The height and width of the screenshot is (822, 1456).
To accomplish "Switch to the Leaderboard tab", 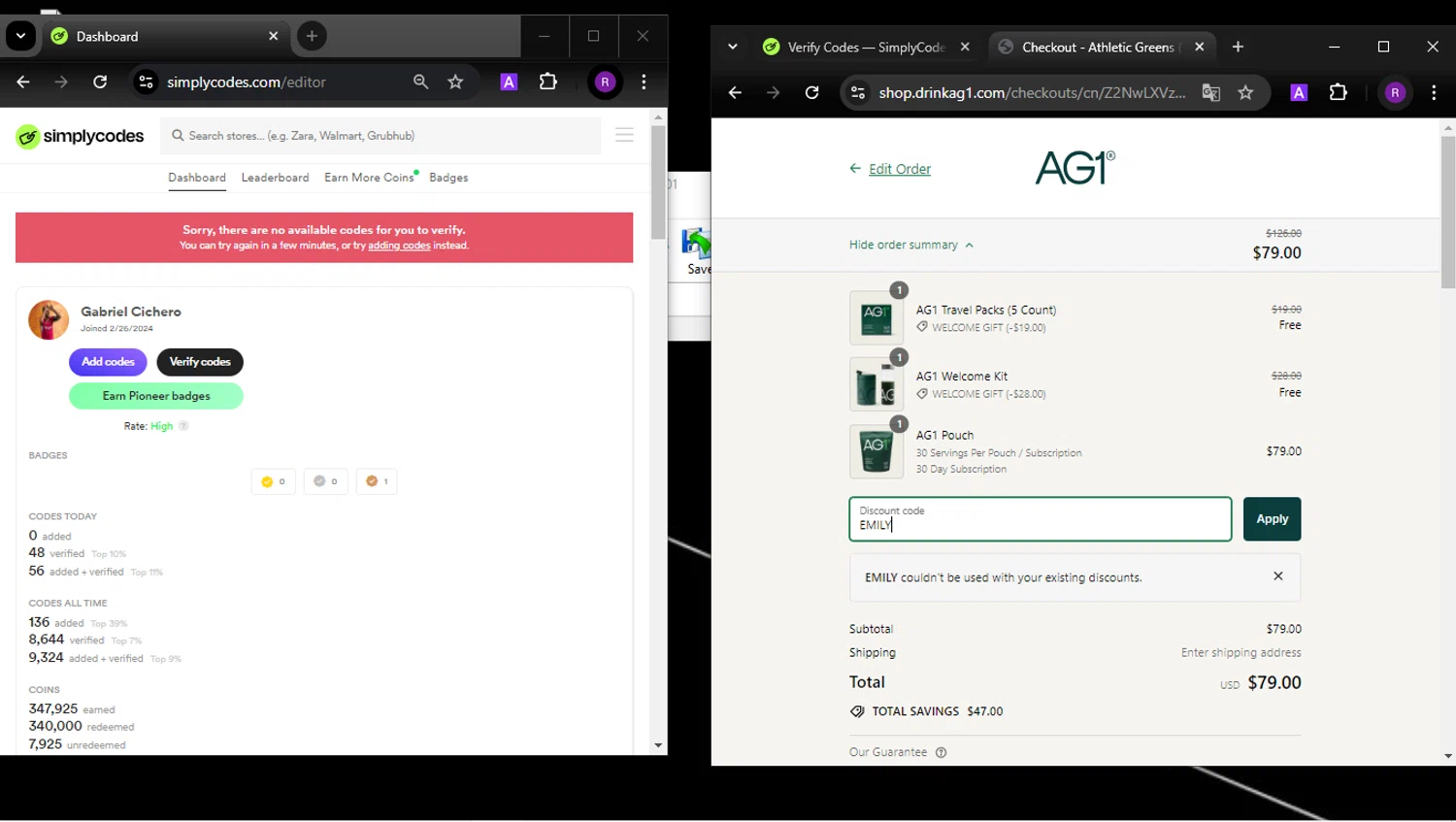I will click(275, 178).
